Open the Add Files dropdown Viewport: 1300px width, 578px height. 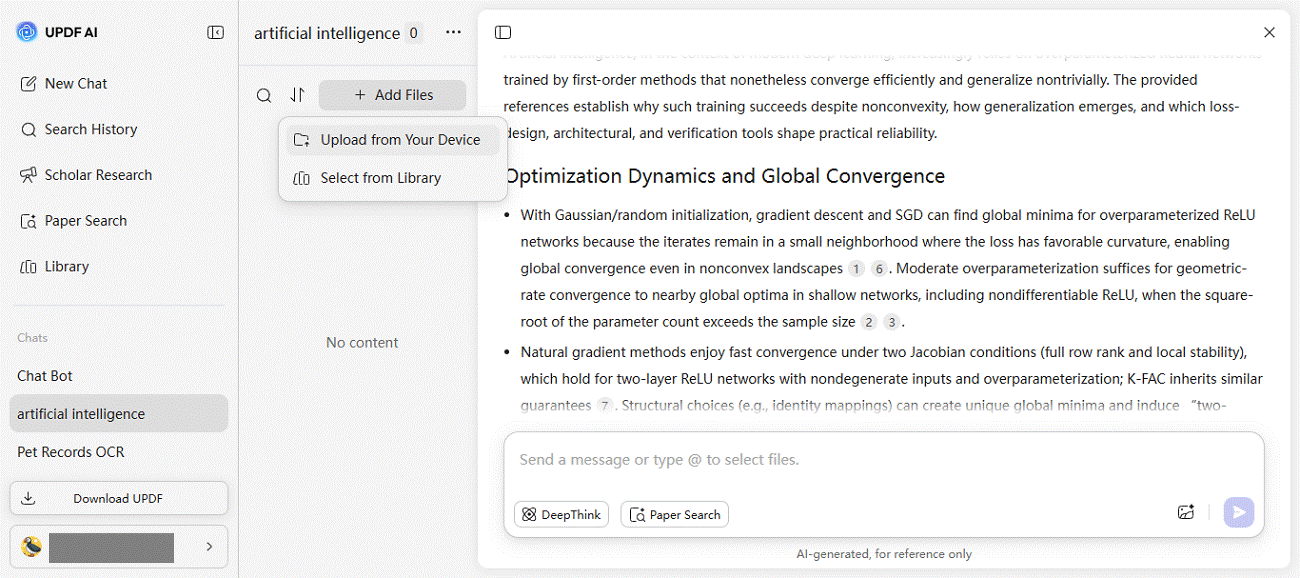(x=392, y=95)
